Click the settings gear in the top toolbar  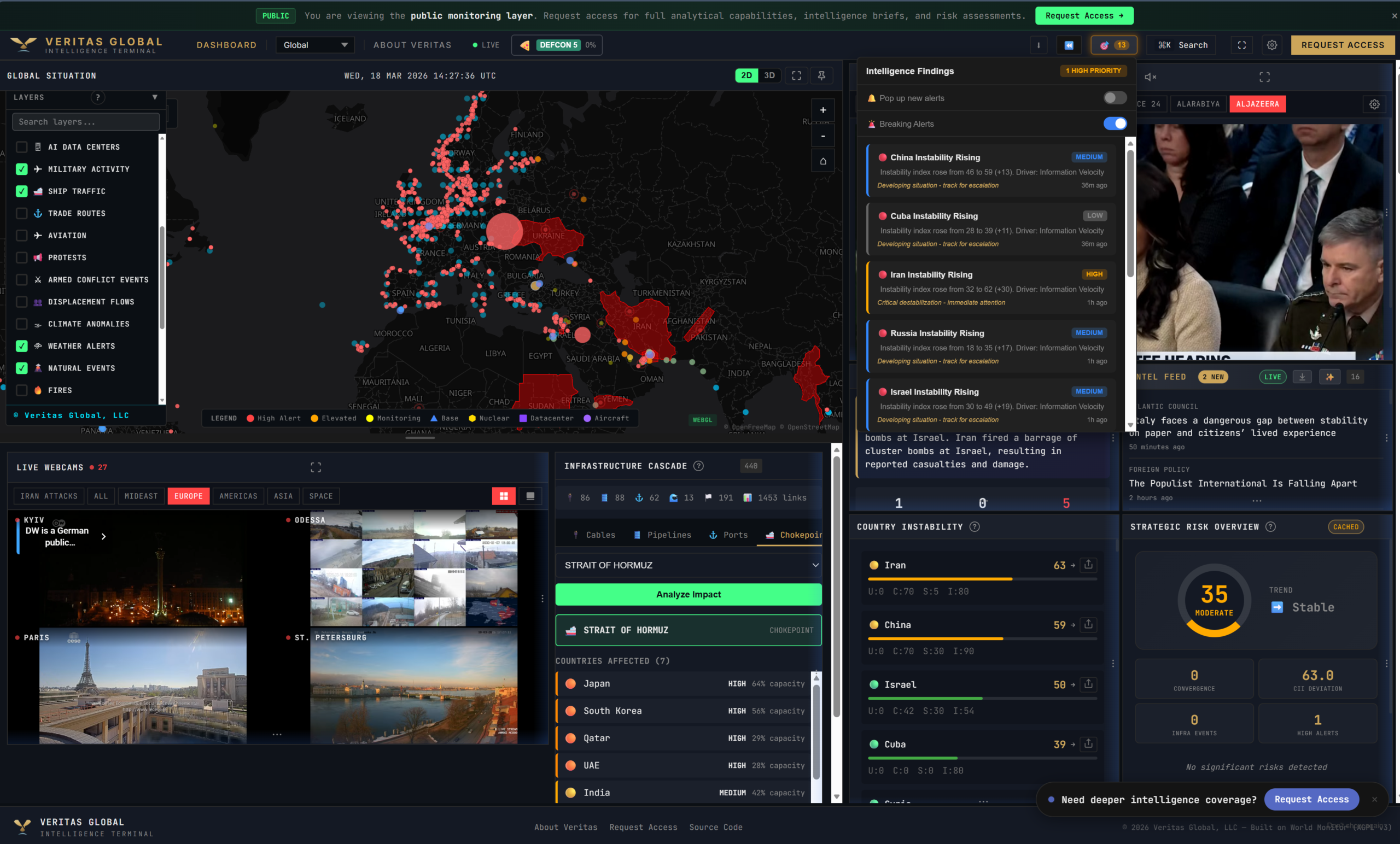pos(1273,45)
